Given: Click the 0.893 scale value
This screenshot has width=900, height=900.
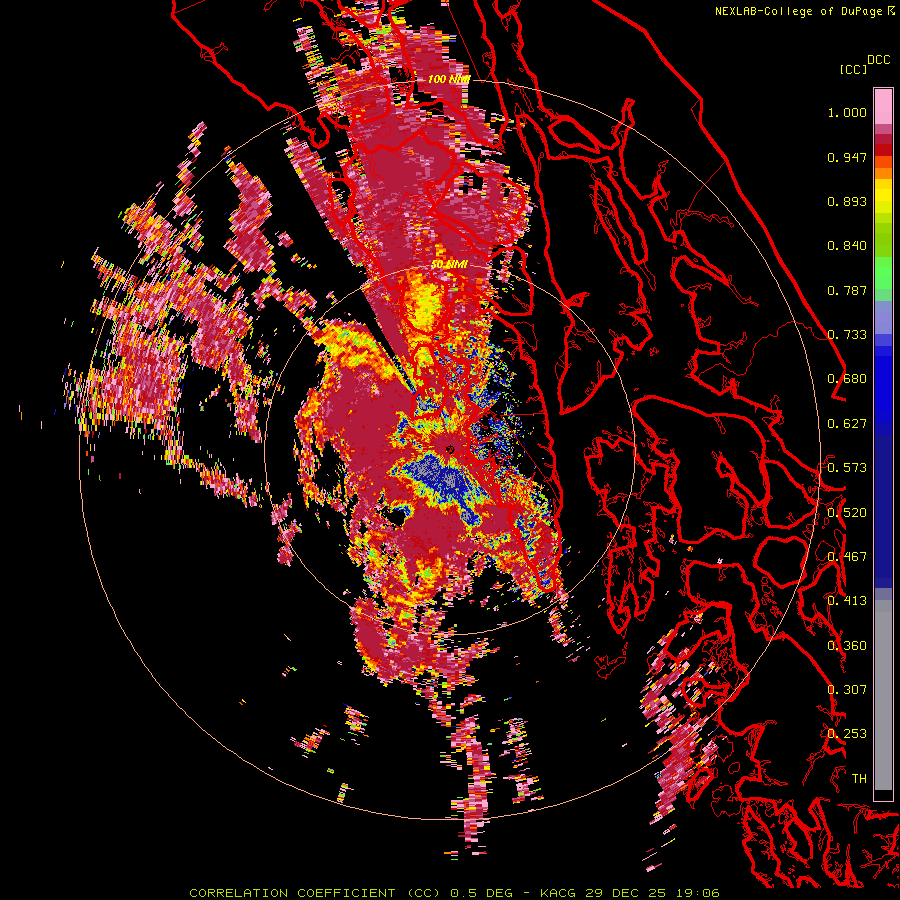Looking at the screenshot, I should [847, 201].
